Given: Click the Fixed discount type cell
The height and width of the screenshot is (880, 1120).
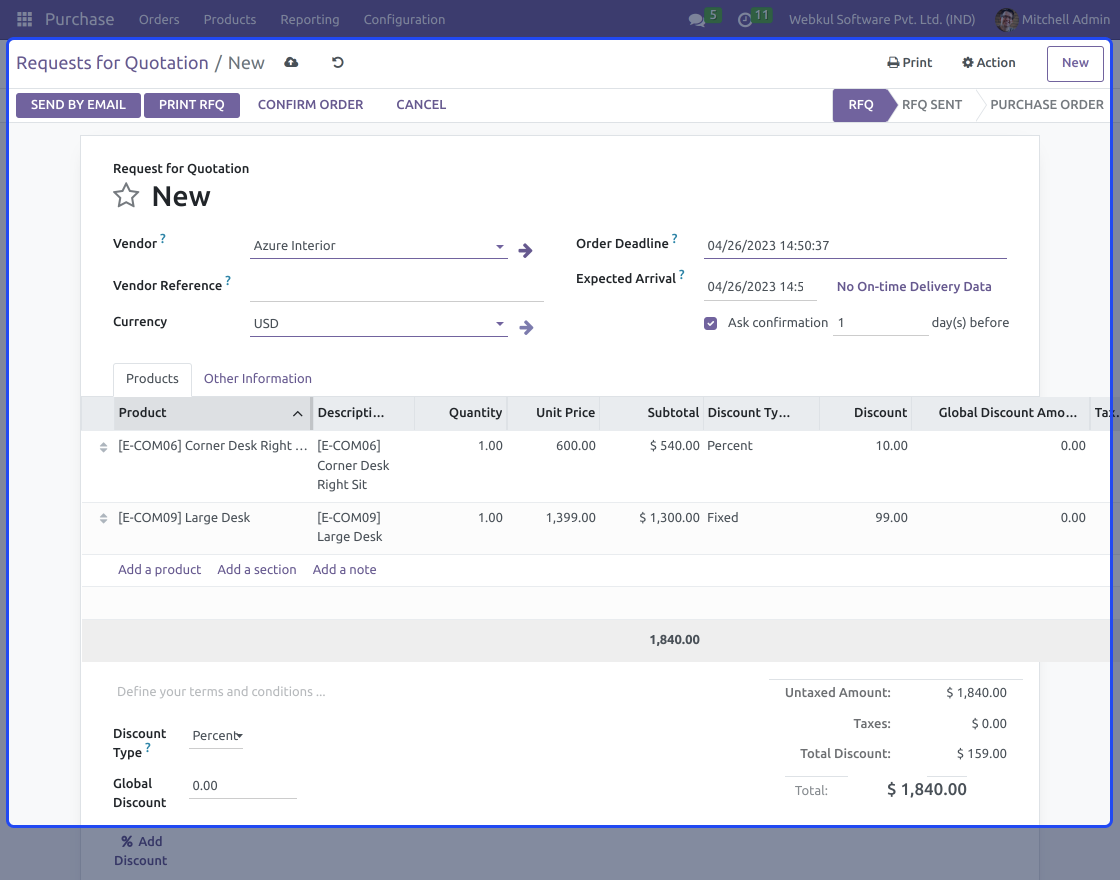Looking at the screenshot, I should tap(723, 518).
